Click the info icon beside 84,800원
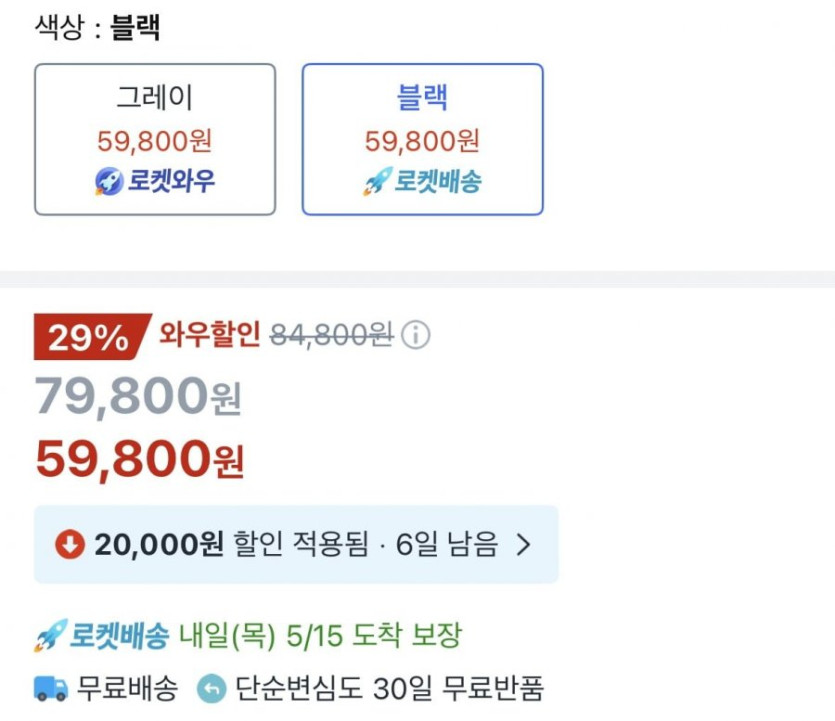The image size is (835, 721). click(x=416, y=336)
